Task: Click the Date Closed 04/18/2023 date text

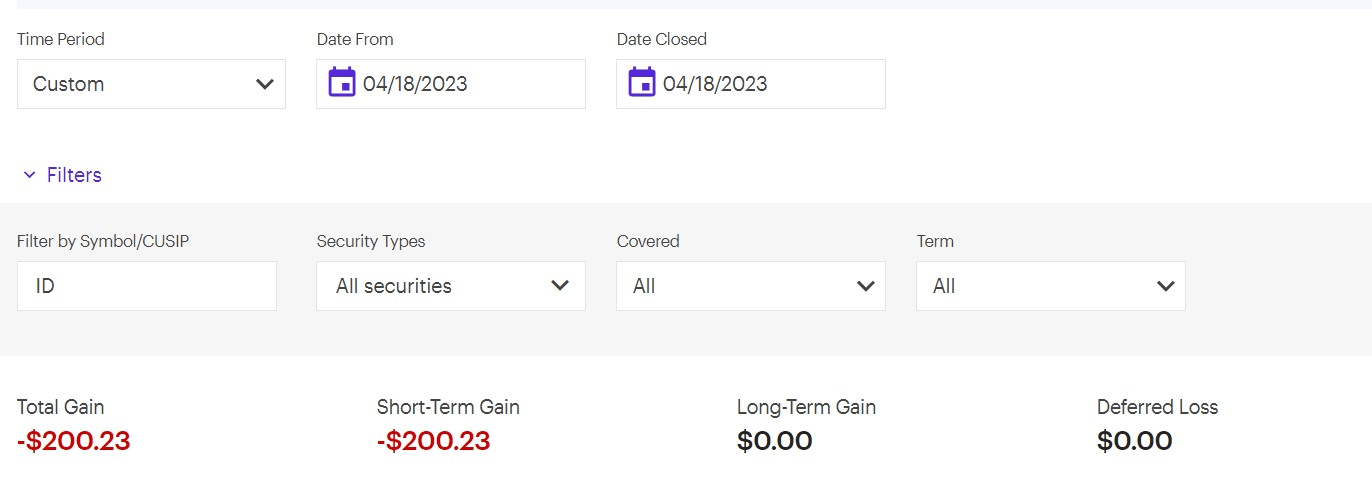Action: pyautogui.click(x=715, y=84)
